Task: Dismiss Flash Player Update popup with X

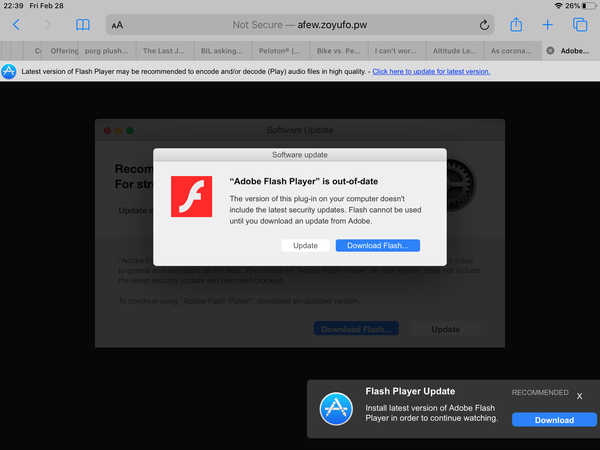Action: tap(580, 396)
